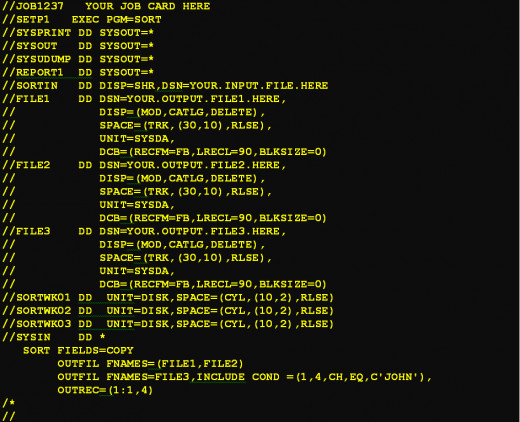Click SORTWK03 space parameter text
This screenshot has height=422, width=520.
pyautogui.click(x=255, y=324)
